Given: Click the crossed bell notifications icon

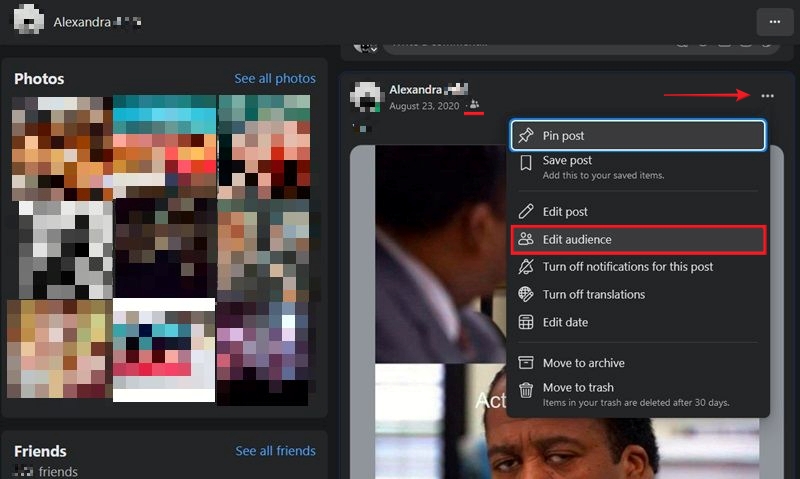Looking at the screenshot, I should 526,267.
